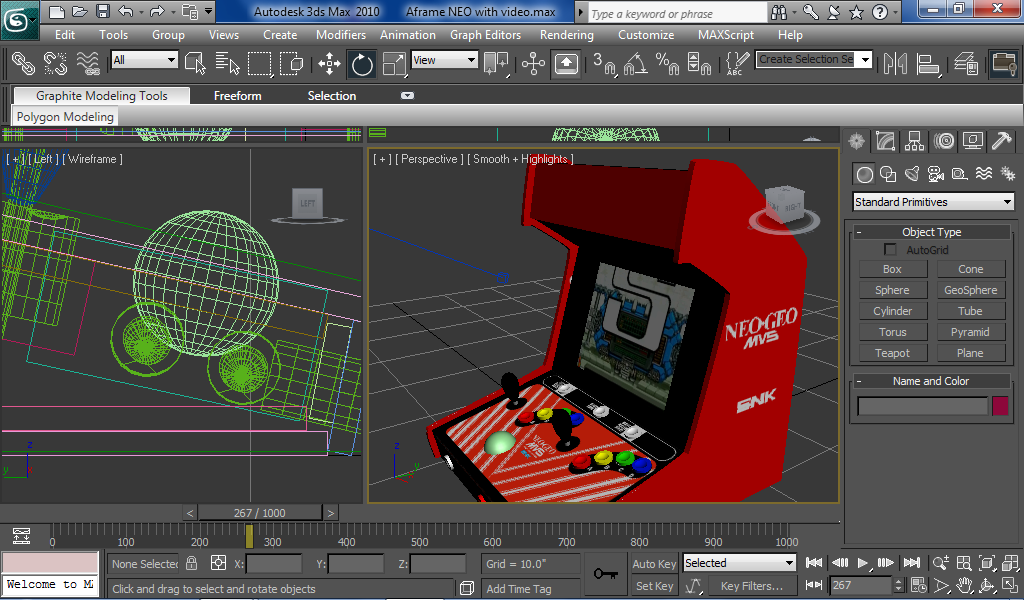Click the Mirror tool
This screenshot has height=600, width=1024.
tap(895, 63)
